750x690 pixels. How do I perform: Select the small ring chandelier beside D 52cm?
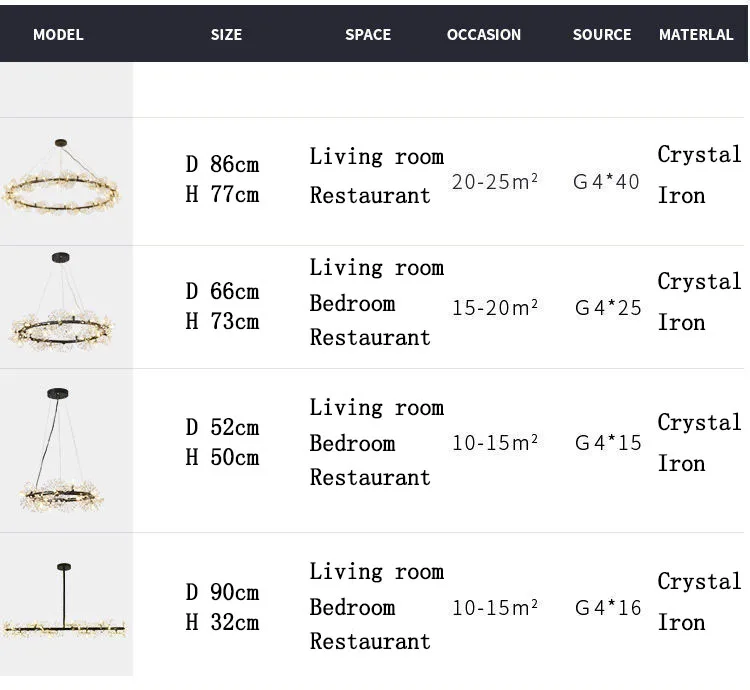[x=64, y=450]
